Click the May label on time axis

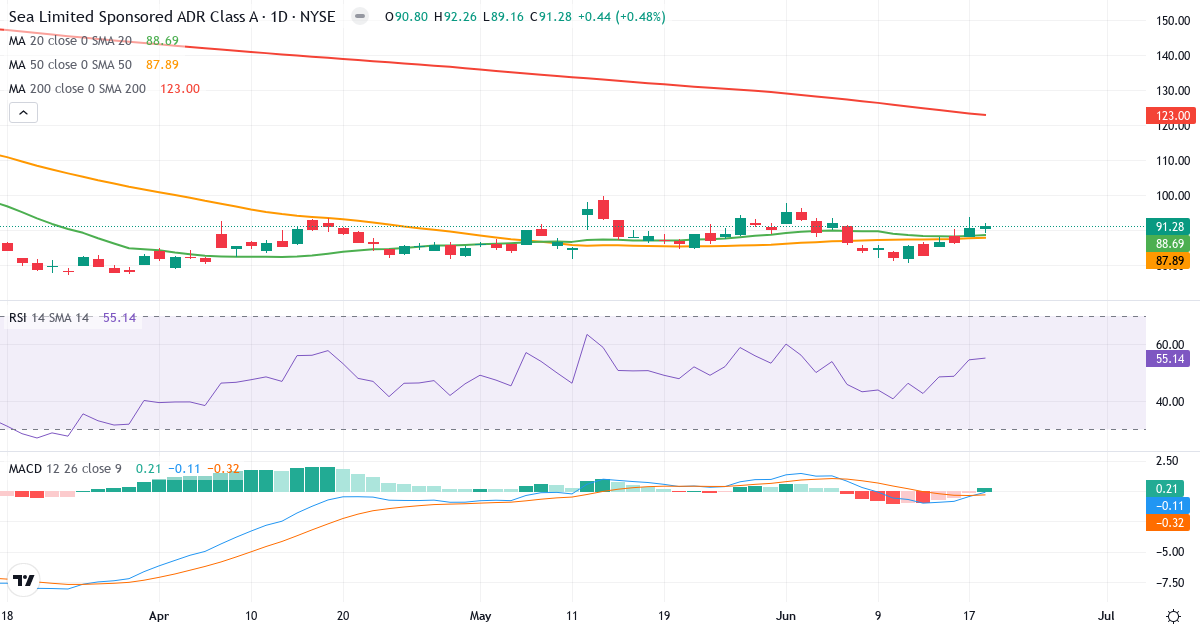[481, 616]
